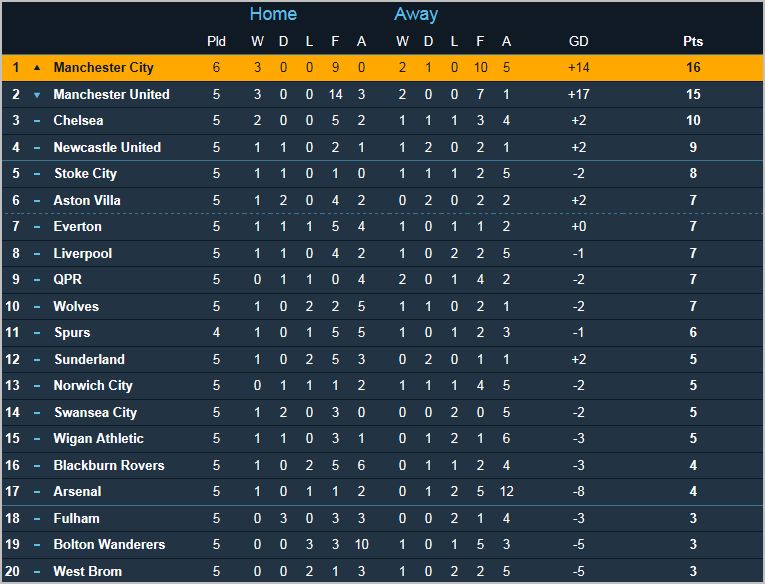
Task: Click the up arrow beside Manchester City
Action: (37, 68)
